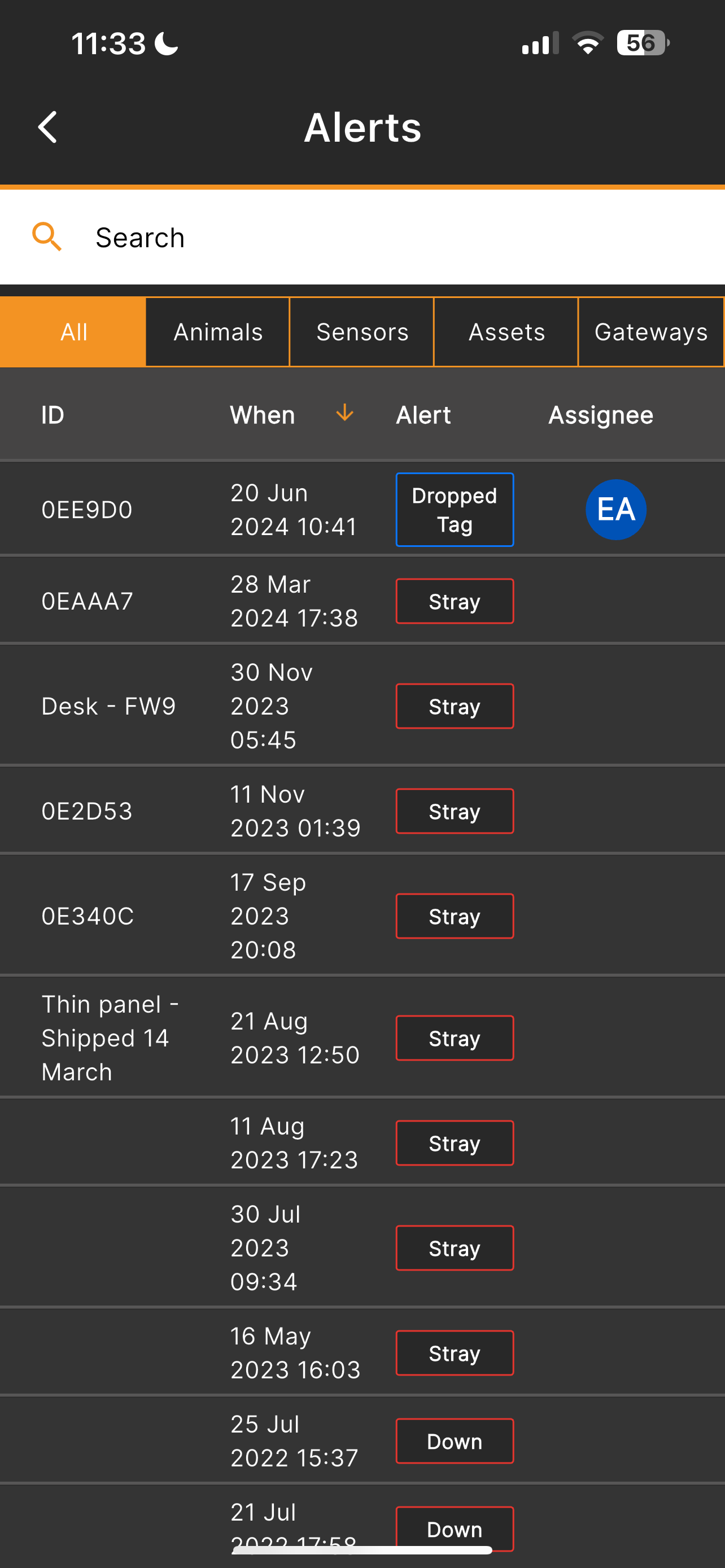Tap Stray badge for 0EAAA7
This screenshot has height=1568, width=725.
coord(454,601)
